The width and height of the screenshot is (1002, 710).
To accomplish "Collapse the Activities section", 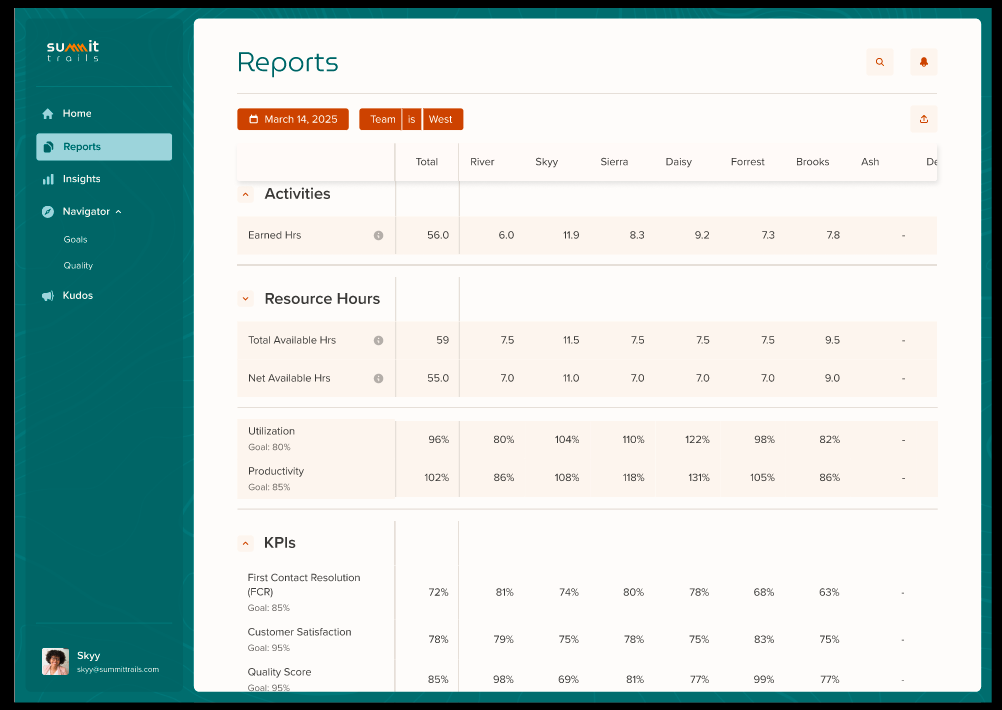I will click(246, 195).
